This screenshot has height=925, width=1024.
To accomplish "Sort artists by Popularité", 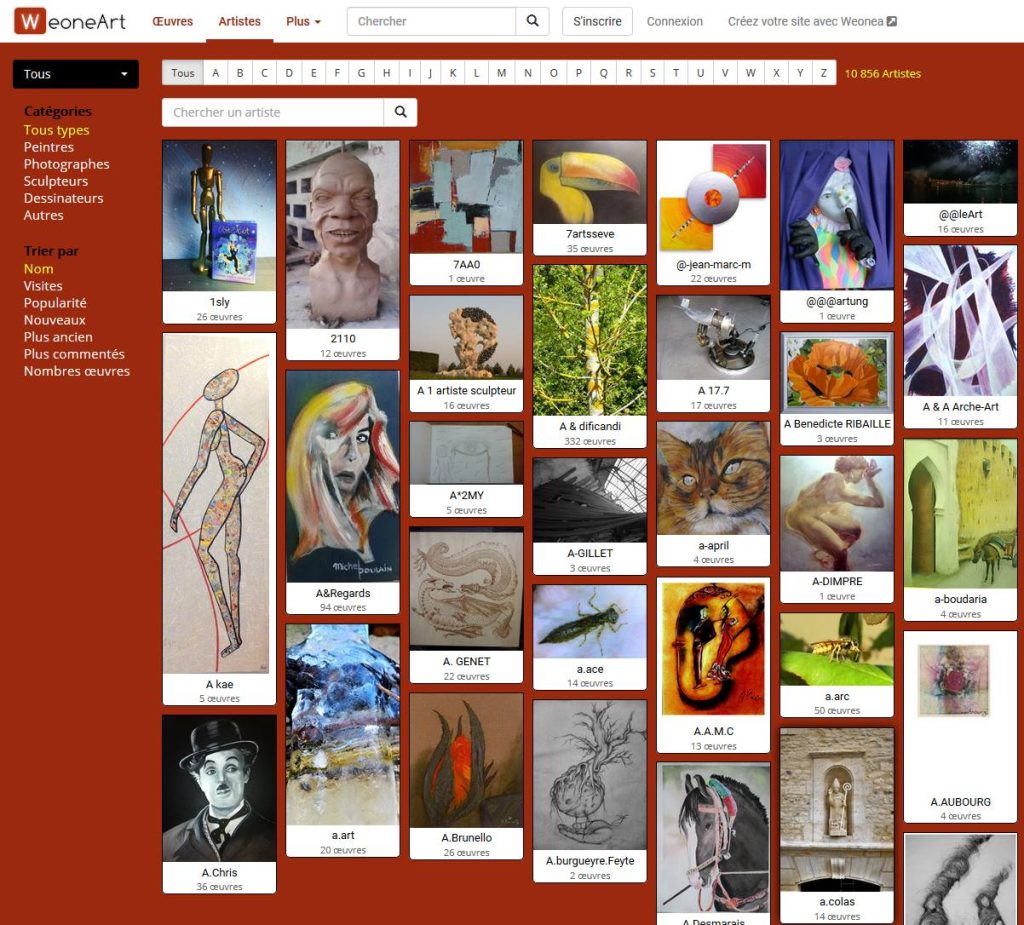I will (55, 303).
